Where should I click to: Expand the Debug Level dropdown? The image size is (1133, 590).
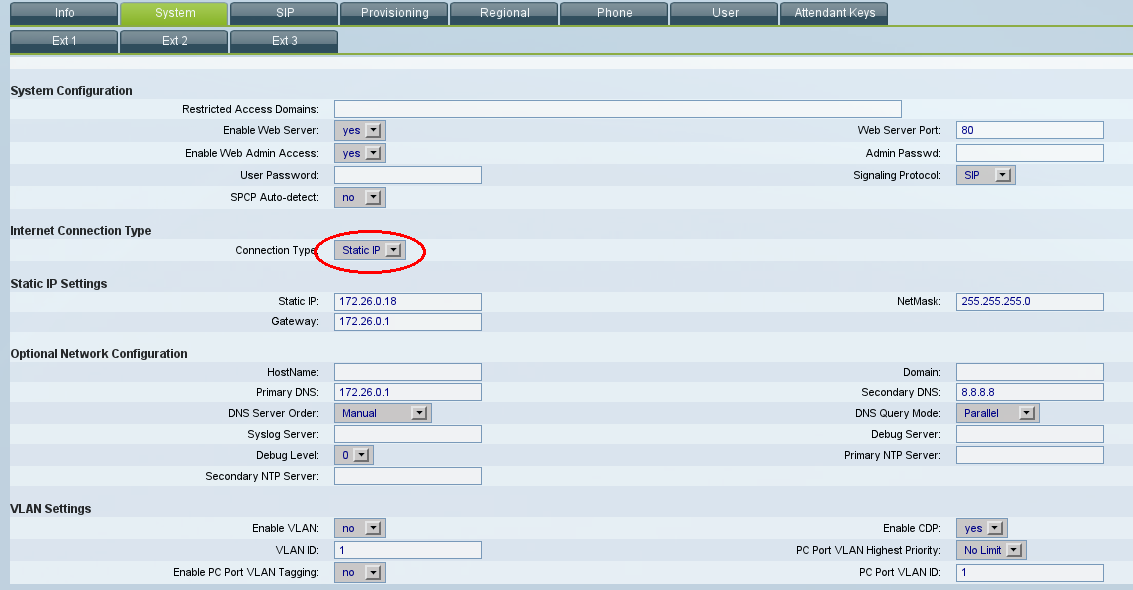(354, 455)
